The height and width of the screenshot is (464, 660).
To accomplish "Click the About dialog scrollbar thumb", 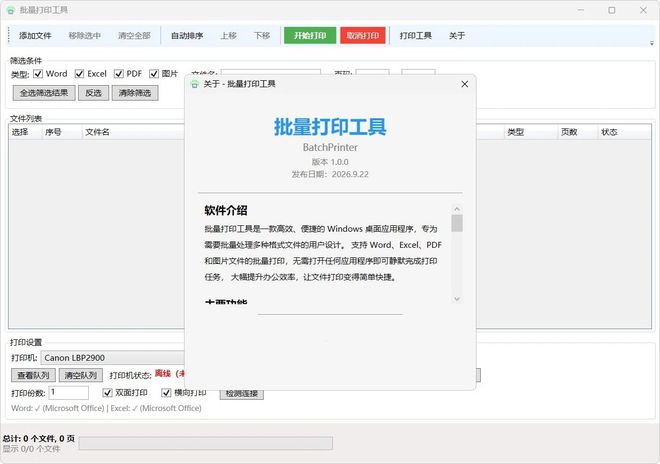I will click(457, 223).
